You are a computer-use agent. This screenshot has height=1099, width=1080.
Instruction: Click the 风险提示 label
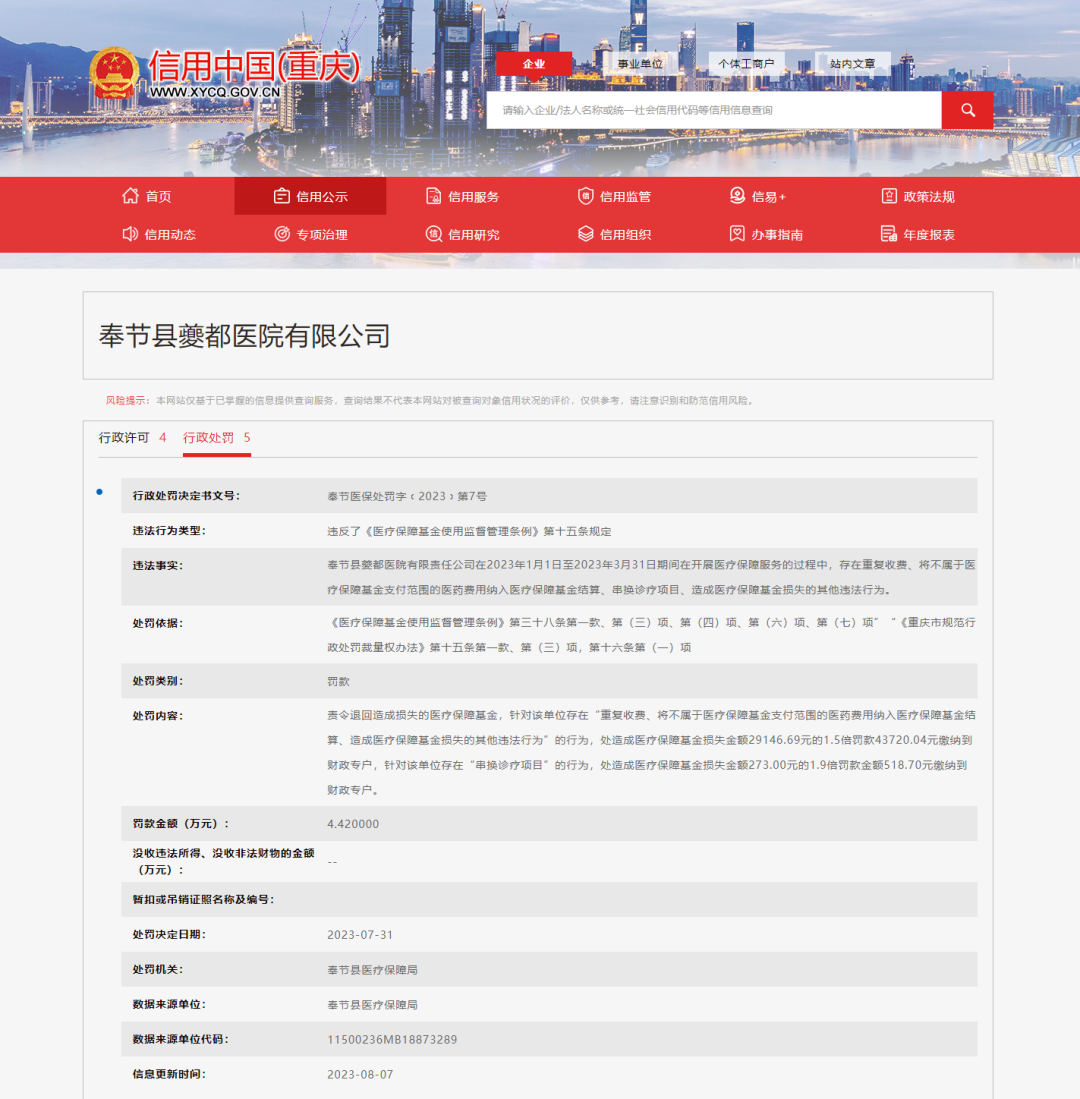coord(128,400)
